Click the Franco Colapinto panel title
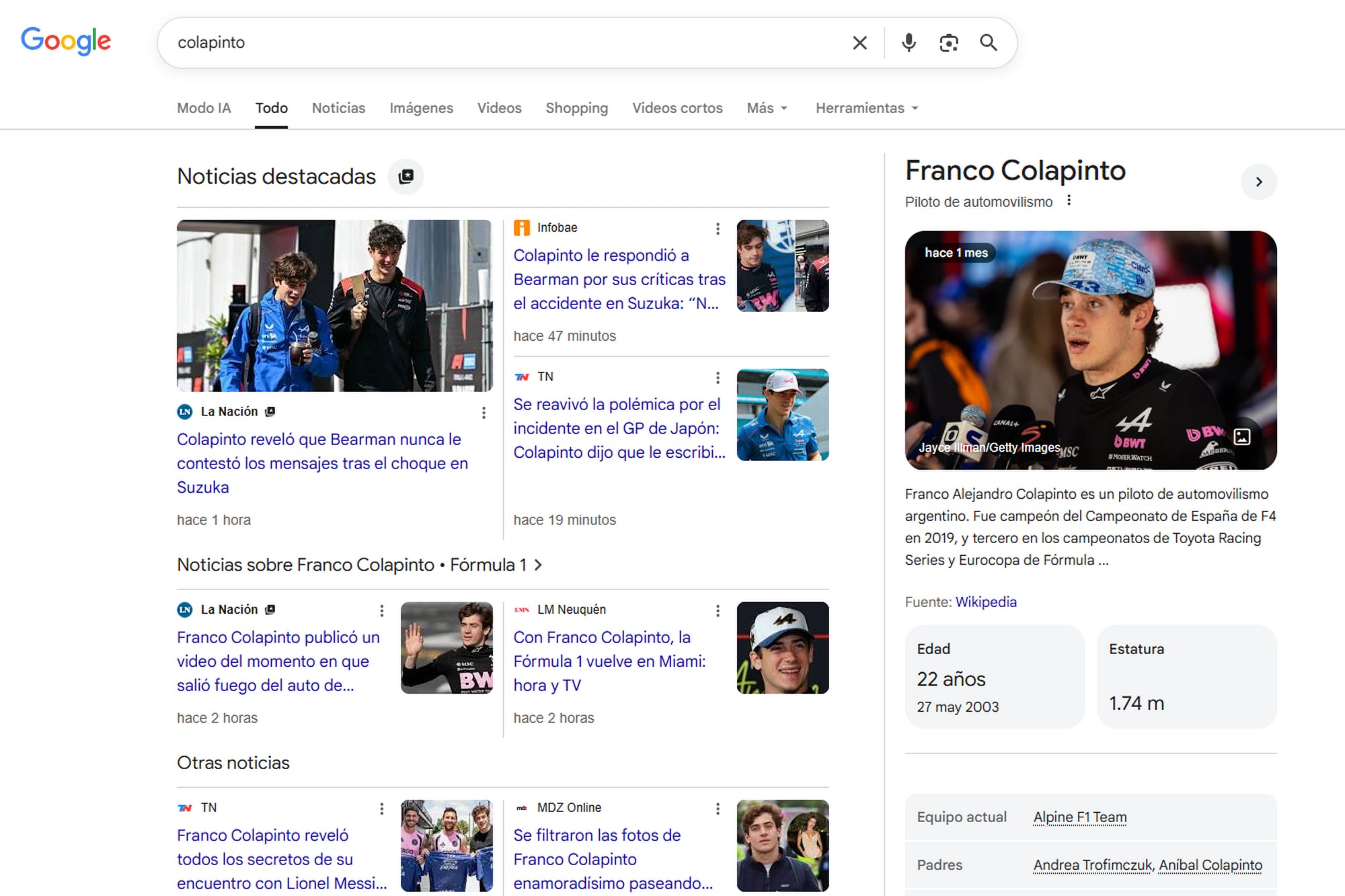Viewport: 1345px width, 896px height. point(1015,171)
